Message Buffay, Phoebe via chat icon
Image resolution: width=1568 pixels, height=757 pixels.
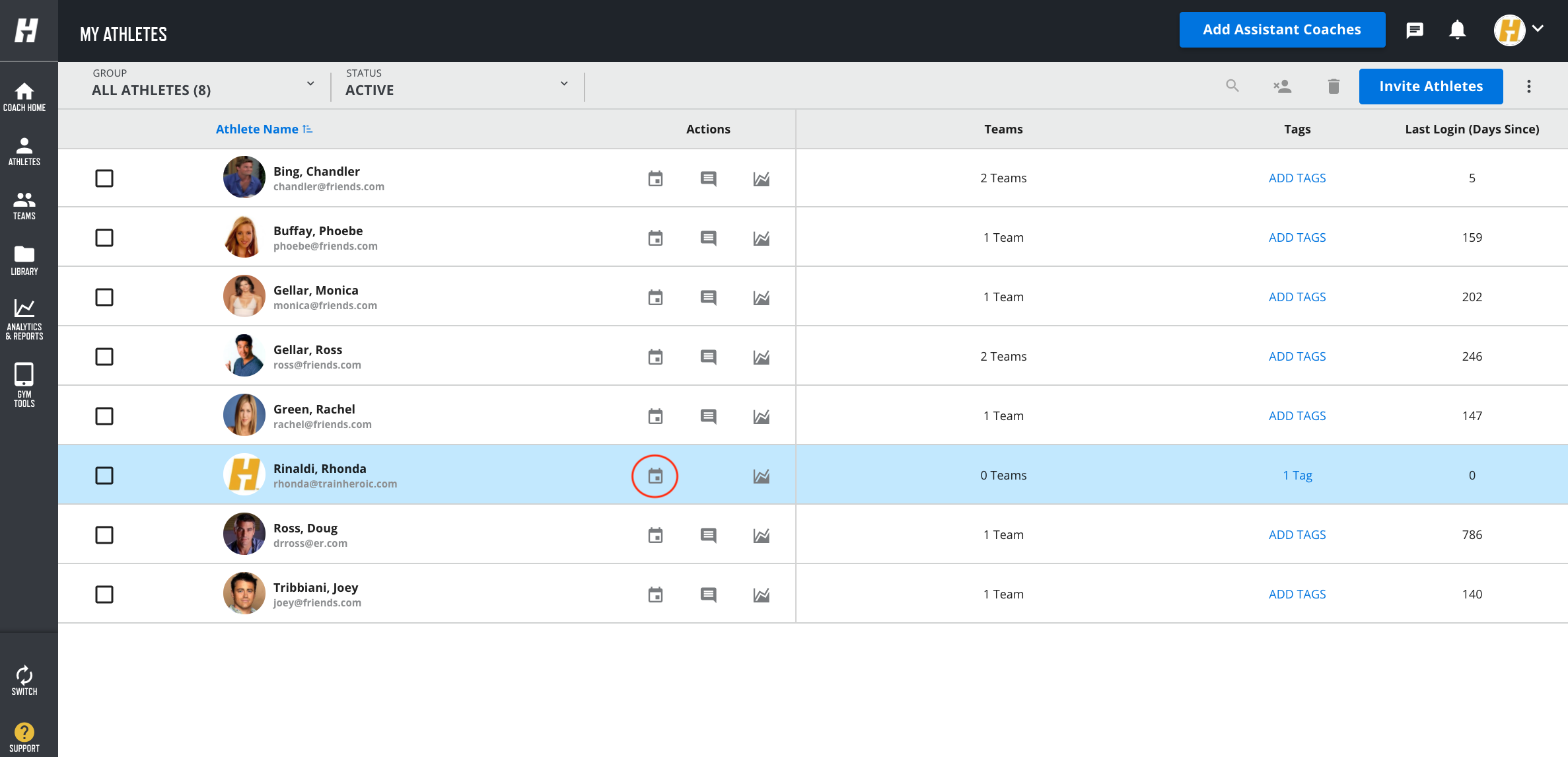pos(708,238)
